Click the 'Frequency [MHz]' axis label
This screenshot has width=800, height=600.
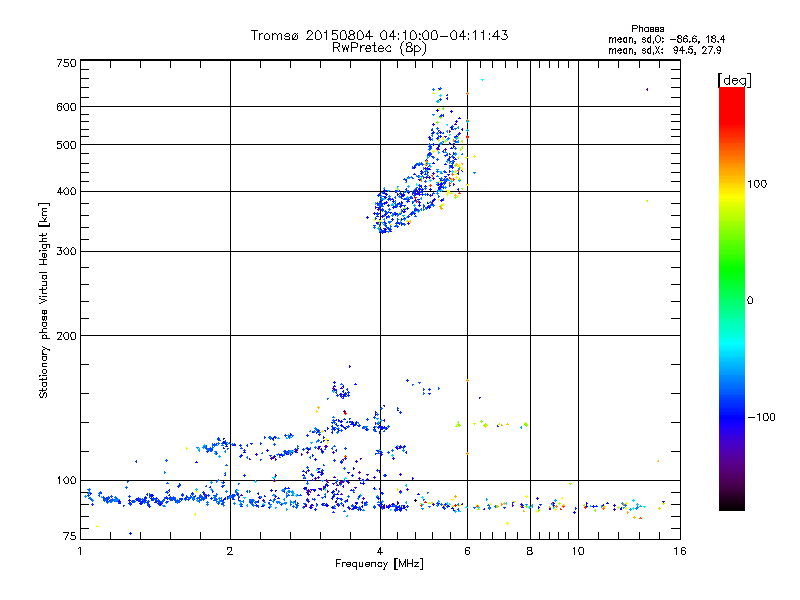(x=379, y=564)
